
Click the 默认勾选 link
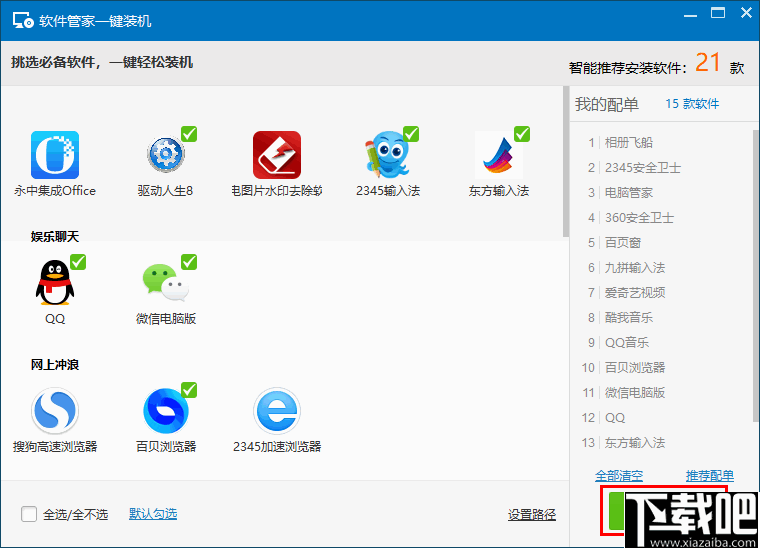click(153, 514)
